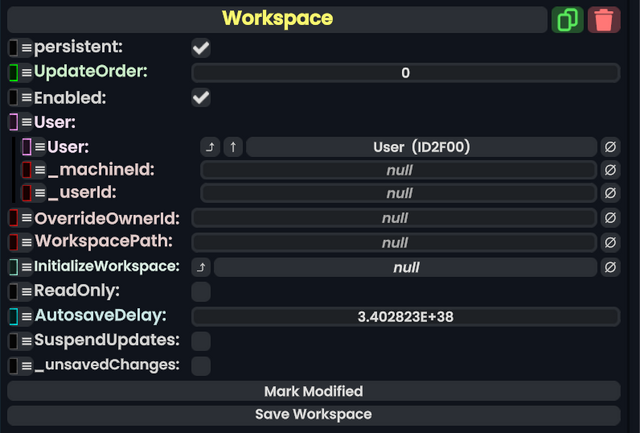Click the green duplicate component icon
Viewport: 640px width, 433px height.
tap(567, 20)
